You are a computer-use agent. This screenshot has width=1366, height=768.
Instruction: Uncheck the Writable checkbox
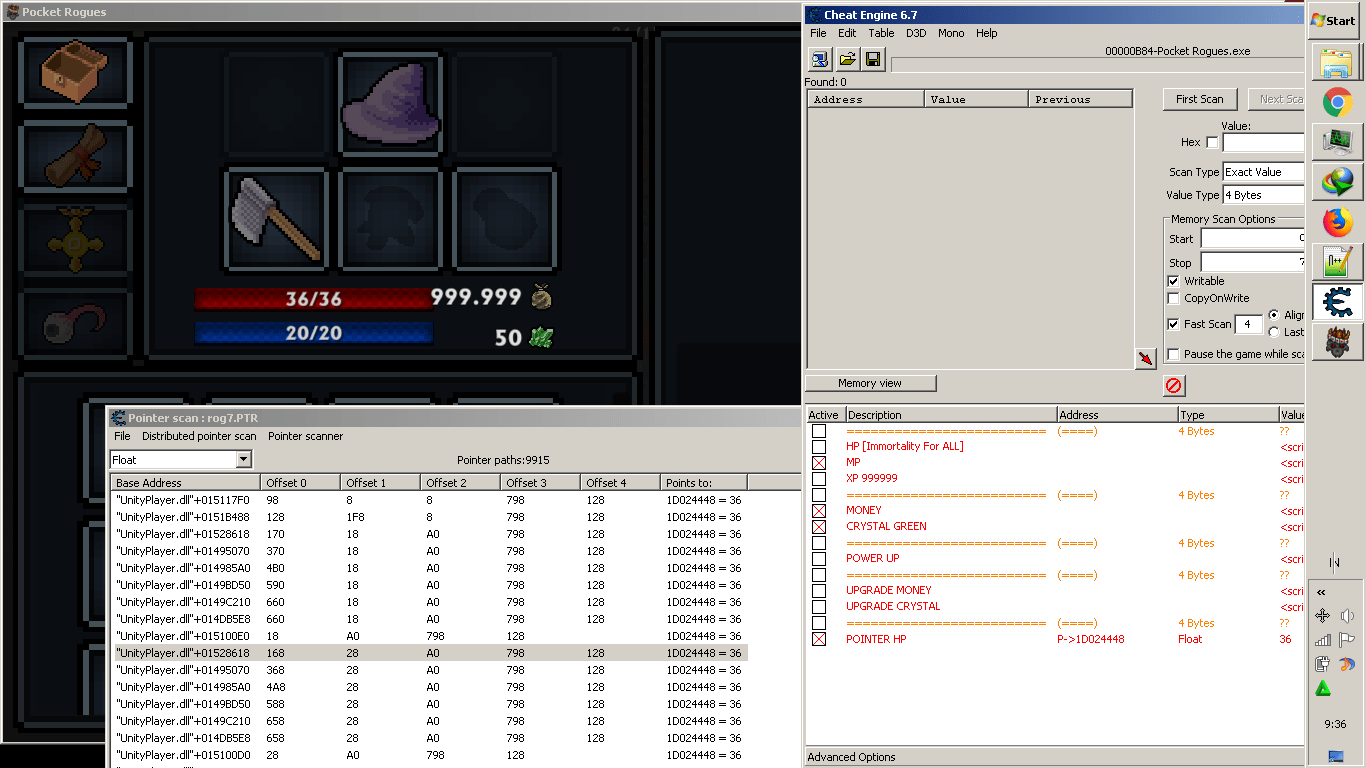tap(1174, 281)
